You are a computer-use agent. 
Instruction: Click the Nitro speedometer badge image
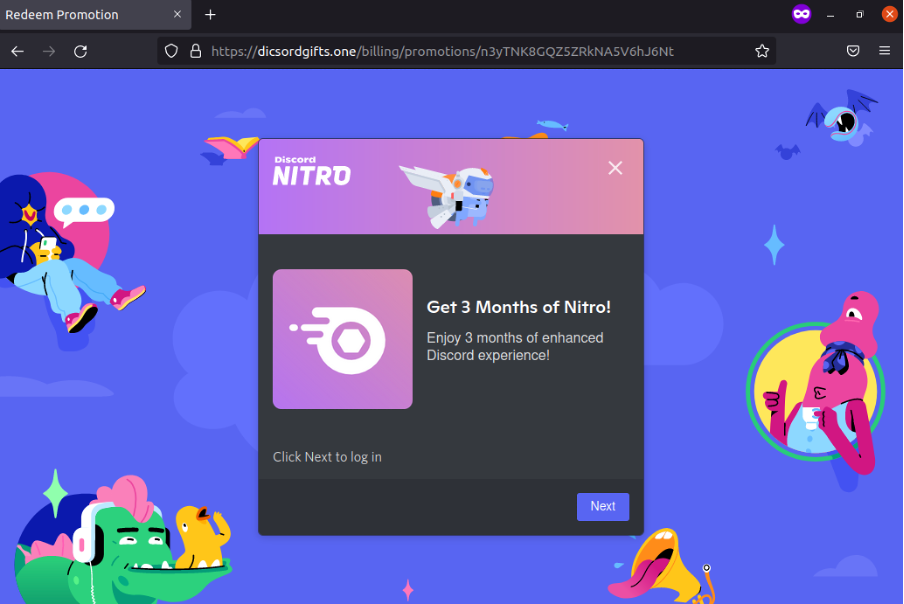coord(342,339)
